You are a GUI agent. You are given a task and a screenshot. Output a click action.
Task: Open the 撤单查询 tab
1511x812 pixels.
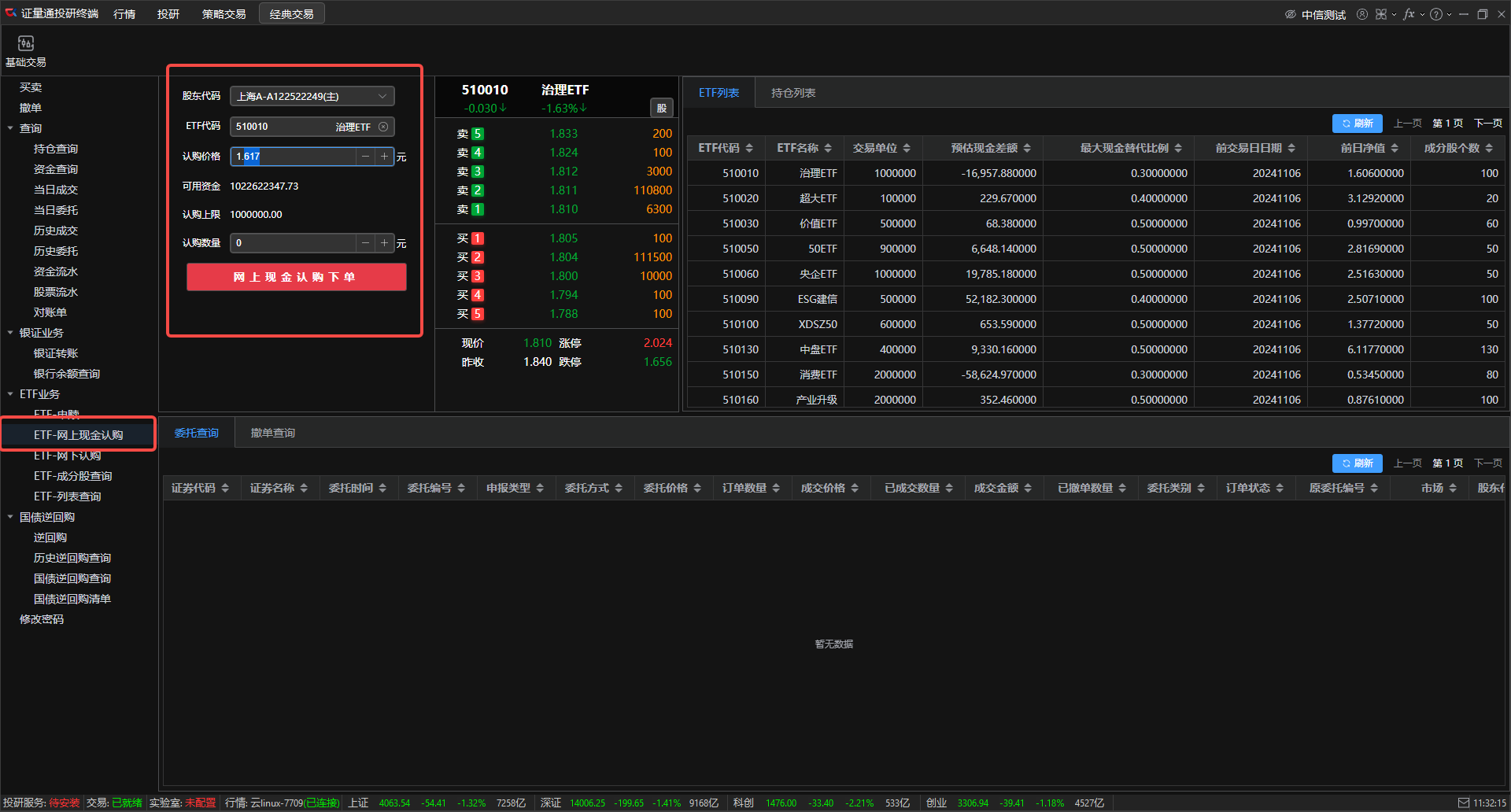(x=272, y=433)
